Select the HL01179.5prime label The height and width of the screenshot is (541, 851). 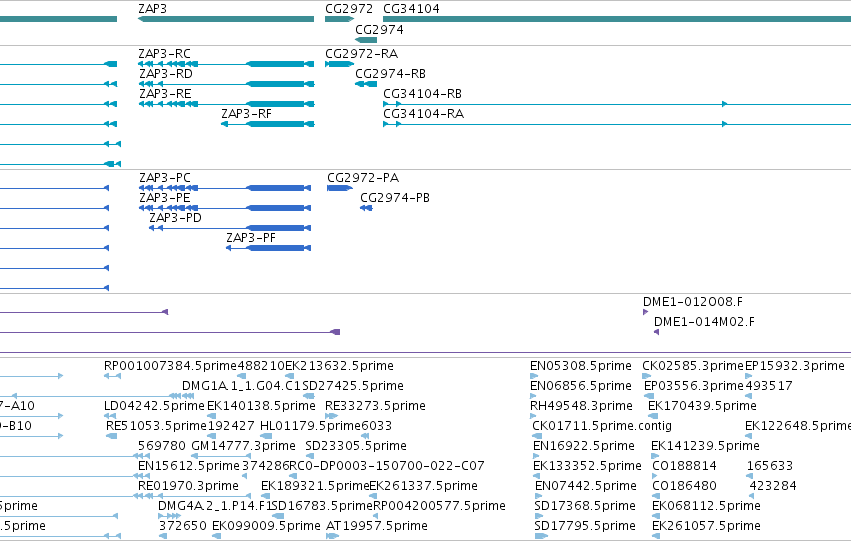click(x=310, y=426)
